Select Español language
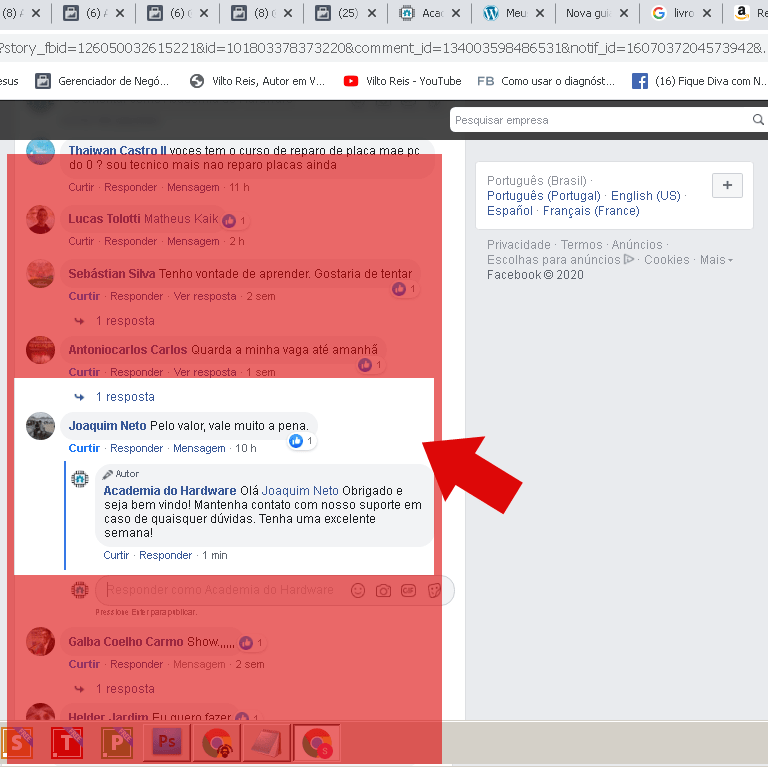The width and height of the screenshot is (768, 768). pyautogui.click(x=509, y=211)
